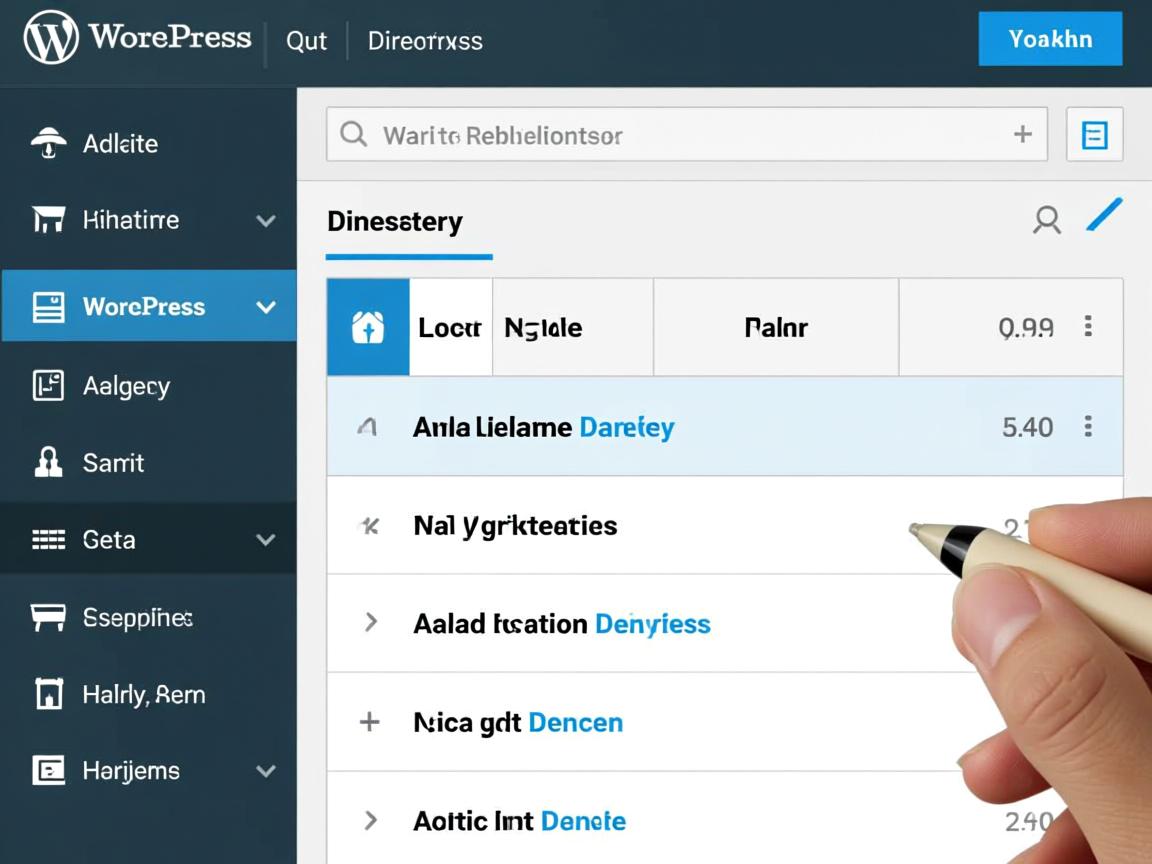Click the Aalgecy sidebar icon
This screenshot has width=1152, height=864.
click(48, 386)
